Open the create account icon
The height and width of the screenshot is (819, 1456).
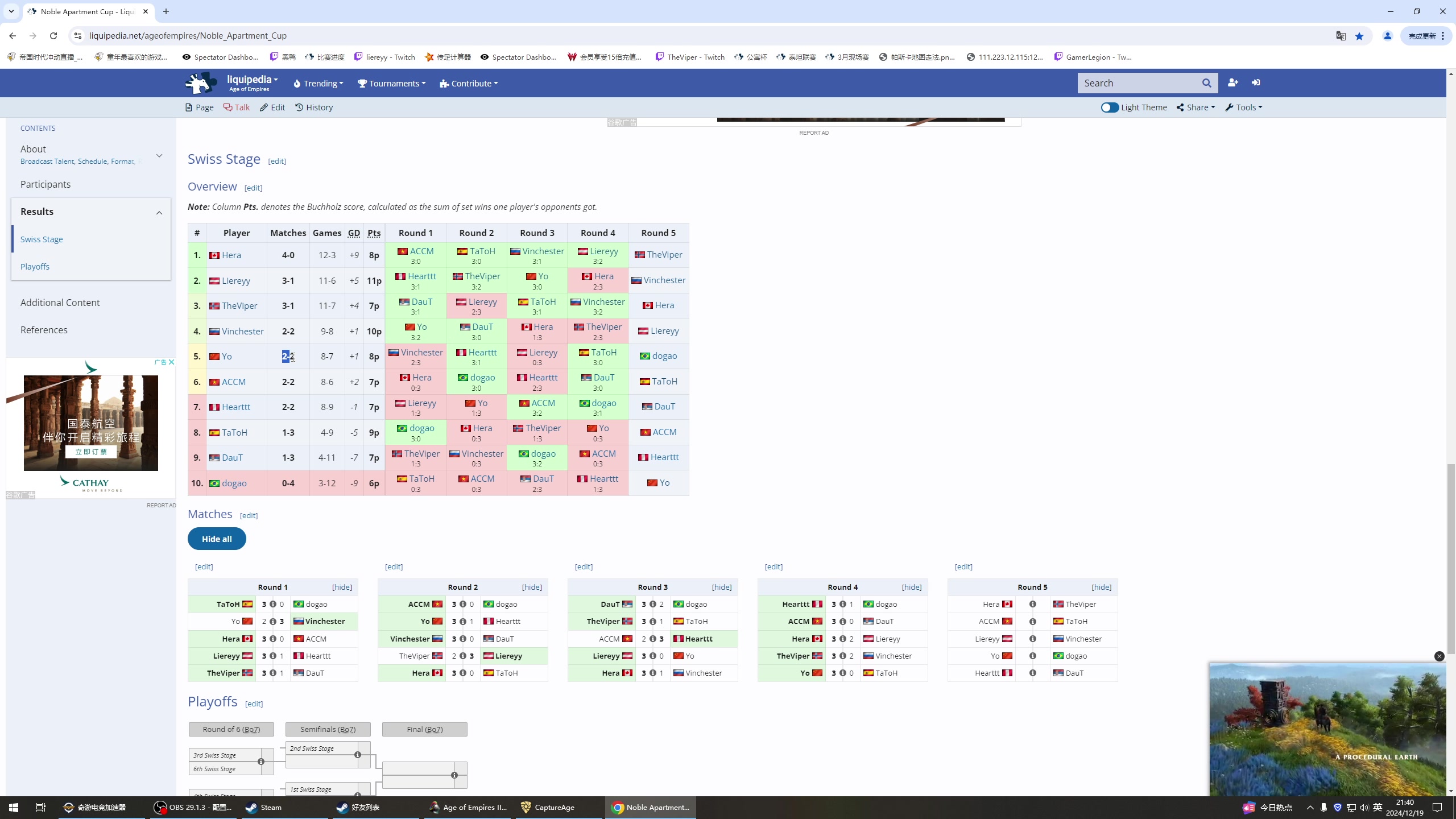coord(1232,83)
